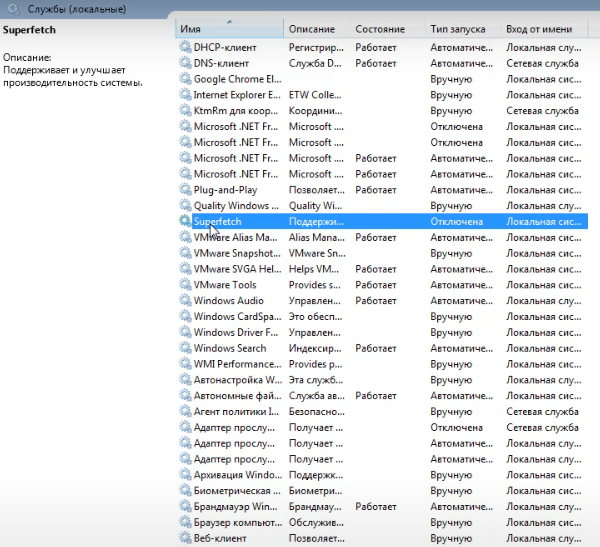Click the icon beside Quality Windows ...

coord(185,205)
